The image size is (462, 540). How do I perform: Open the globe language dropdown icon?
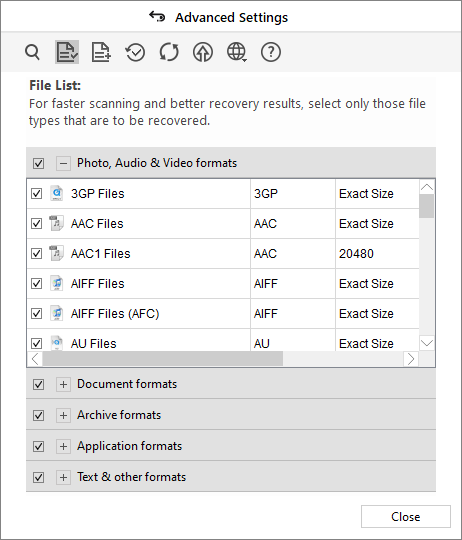tap(237, 52)
